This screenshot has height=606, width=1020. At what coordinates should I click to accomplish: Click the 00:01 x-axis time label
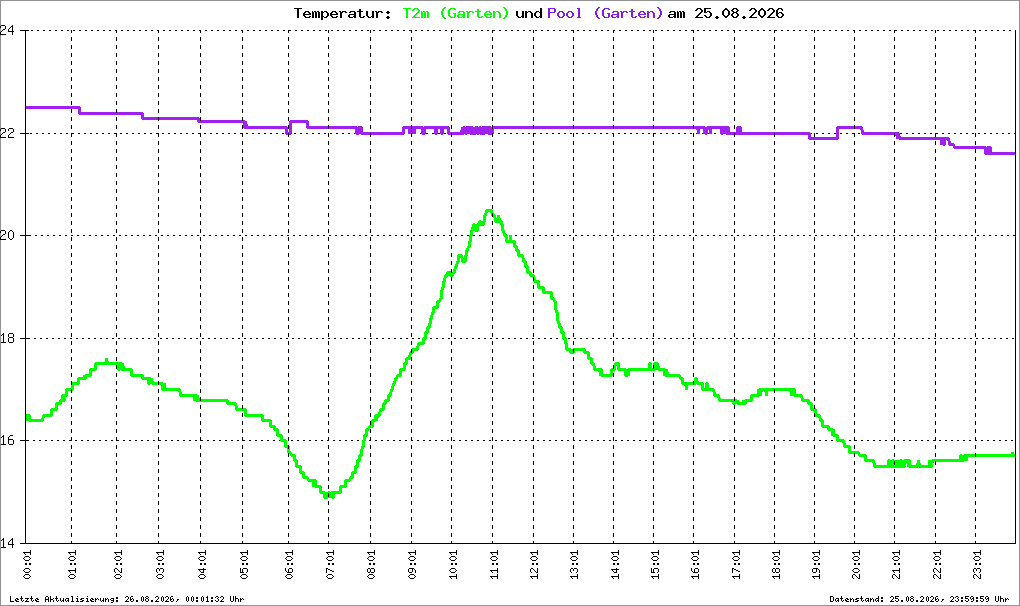coord(27,564)
